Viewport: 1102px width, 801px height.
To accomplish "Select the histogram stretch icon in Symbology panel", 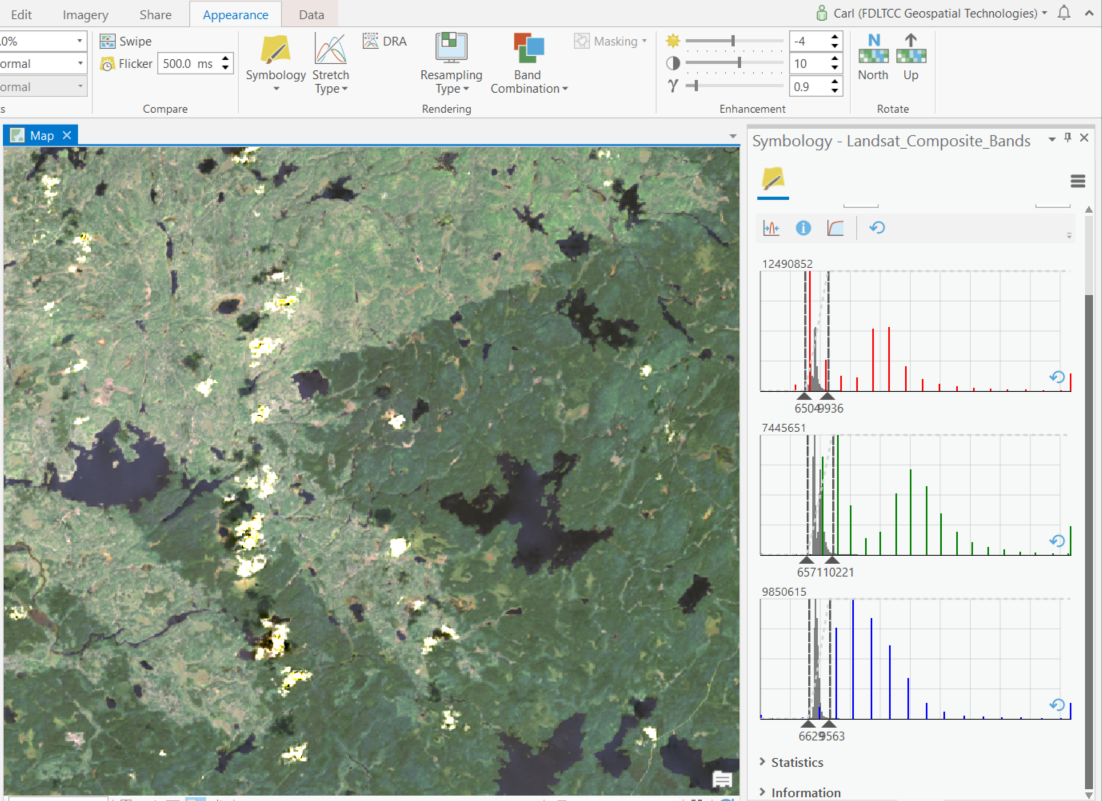I will tap(771, 227).
